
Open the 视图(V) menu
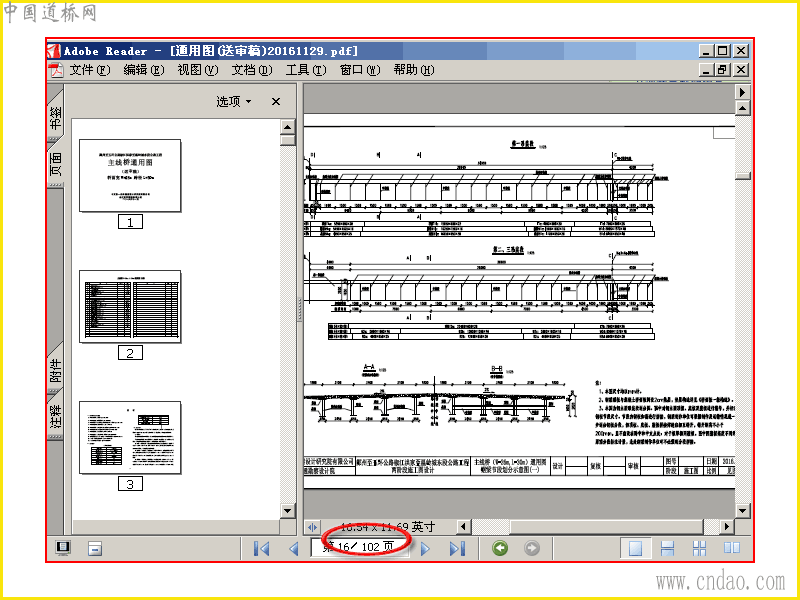click(x=198, y=70)
